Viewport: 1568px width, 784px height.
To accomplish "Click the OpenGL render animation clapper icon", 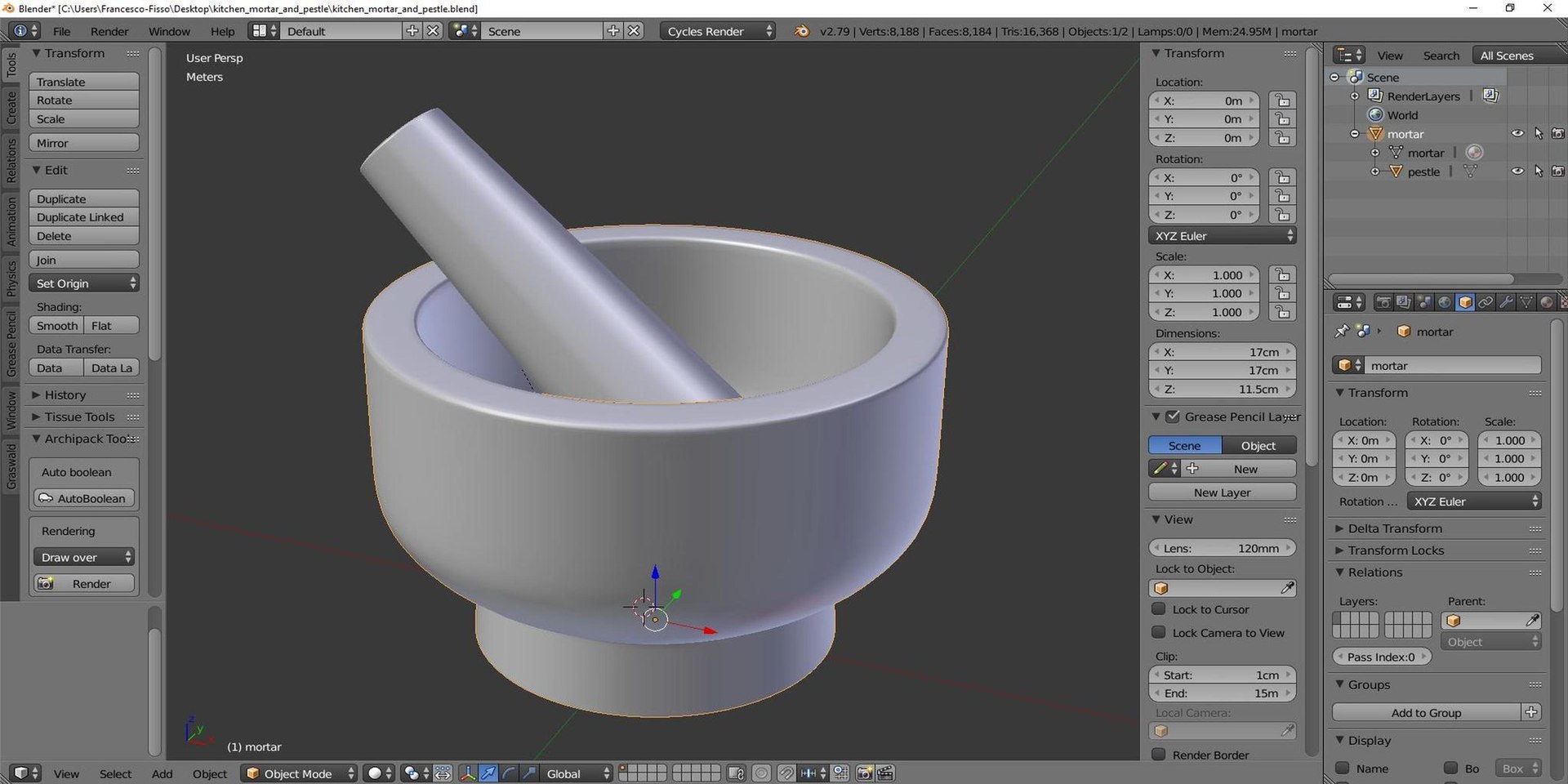I will (x=885, y=773).
